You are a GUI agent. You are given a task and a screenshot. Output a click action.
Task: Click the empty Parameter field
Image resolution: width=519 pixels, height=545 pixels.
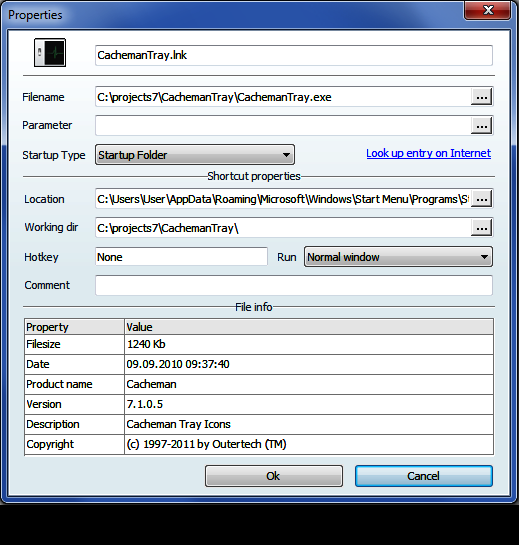click(x=283, y=125)
